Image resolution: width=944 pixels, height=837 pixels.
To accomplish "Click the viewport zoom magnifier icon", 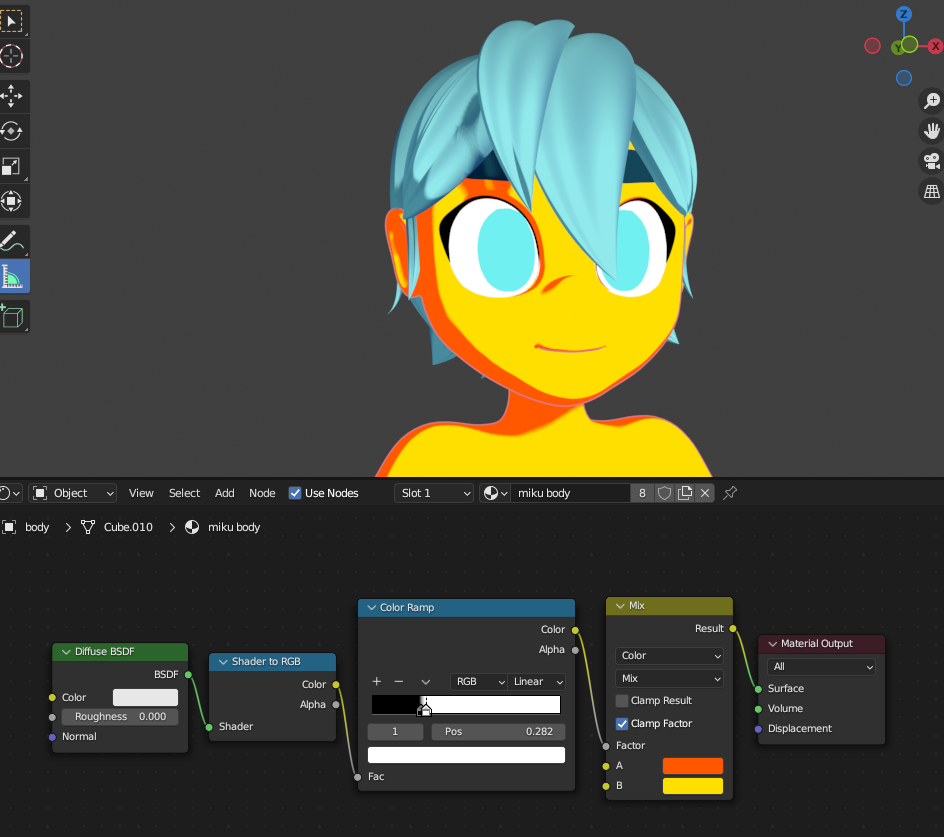I will click(931, 101).
